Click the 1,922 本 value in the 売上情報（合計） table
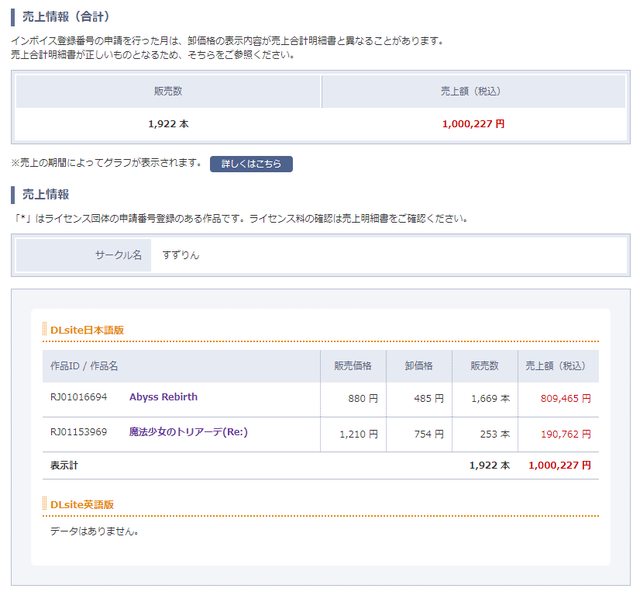640x592 pixels. pyautogui.click(x=169, y=124)
